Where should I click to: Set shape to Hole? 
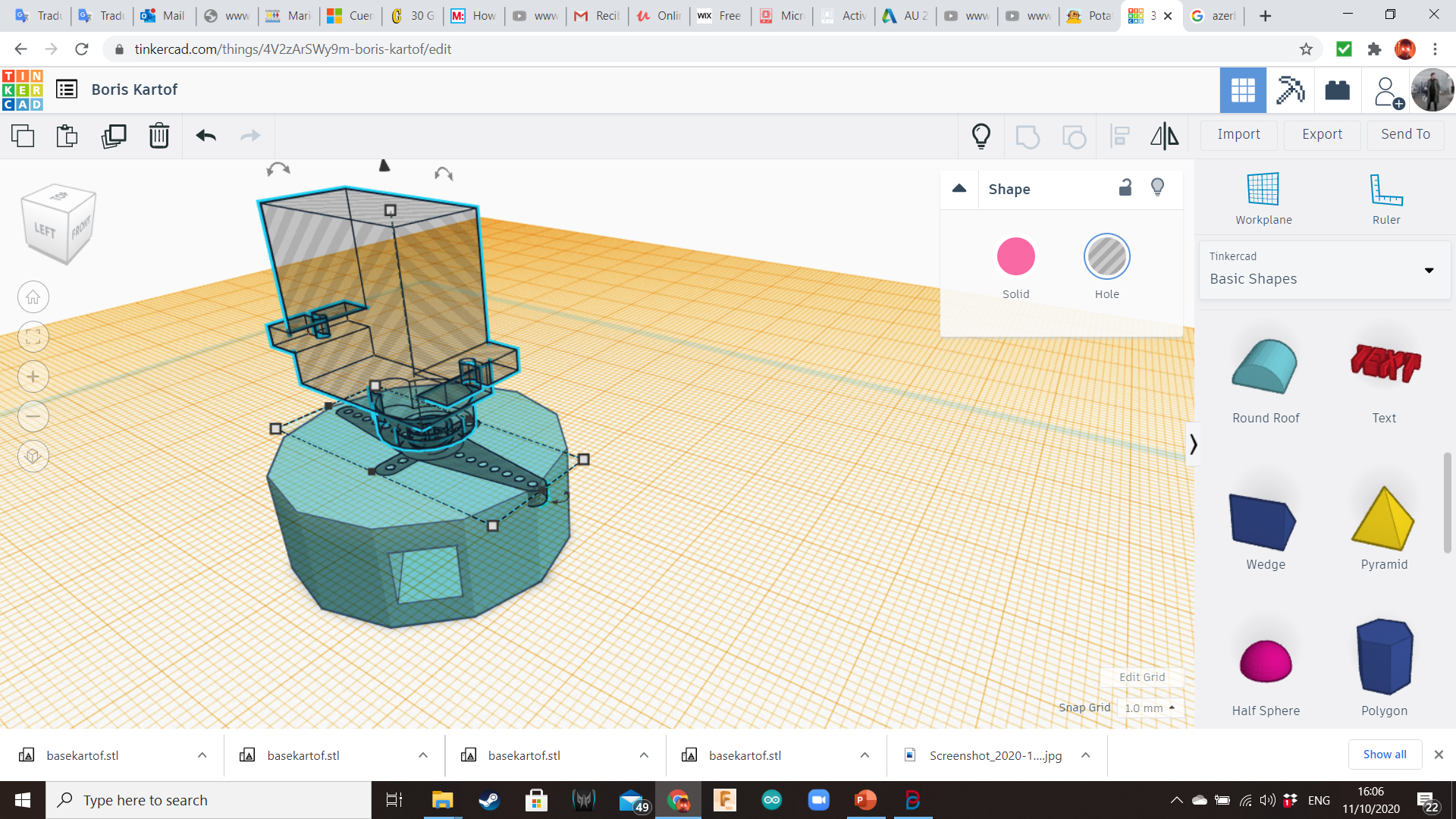(1106, 257)
